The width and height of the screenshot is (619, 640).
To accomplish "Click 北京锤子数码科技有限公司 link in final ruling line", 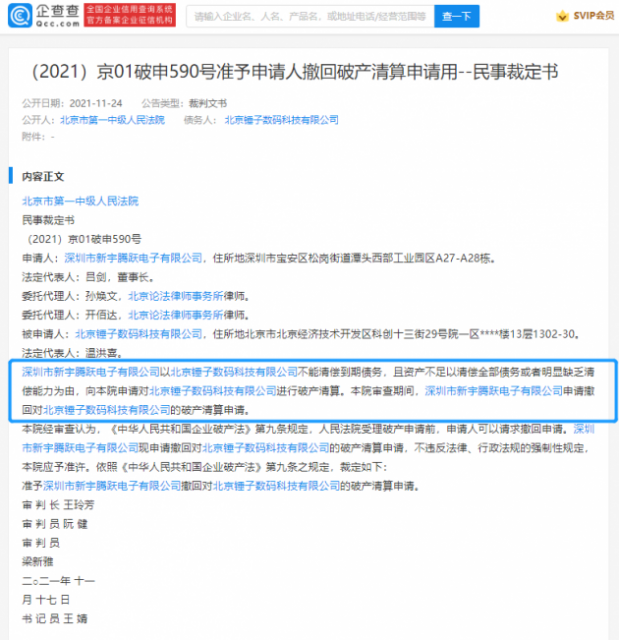I will 276,486.
